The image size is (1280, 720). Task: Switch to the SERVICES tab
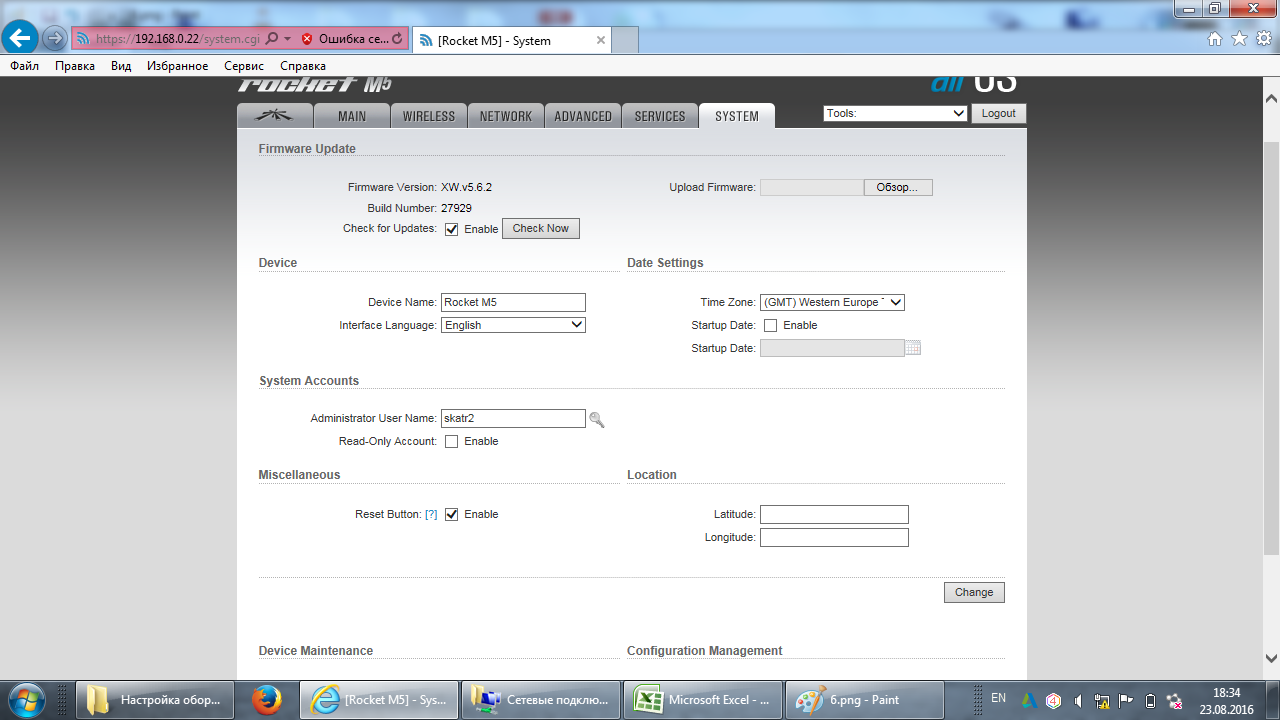pyautogui.click(x=660, y=116)
